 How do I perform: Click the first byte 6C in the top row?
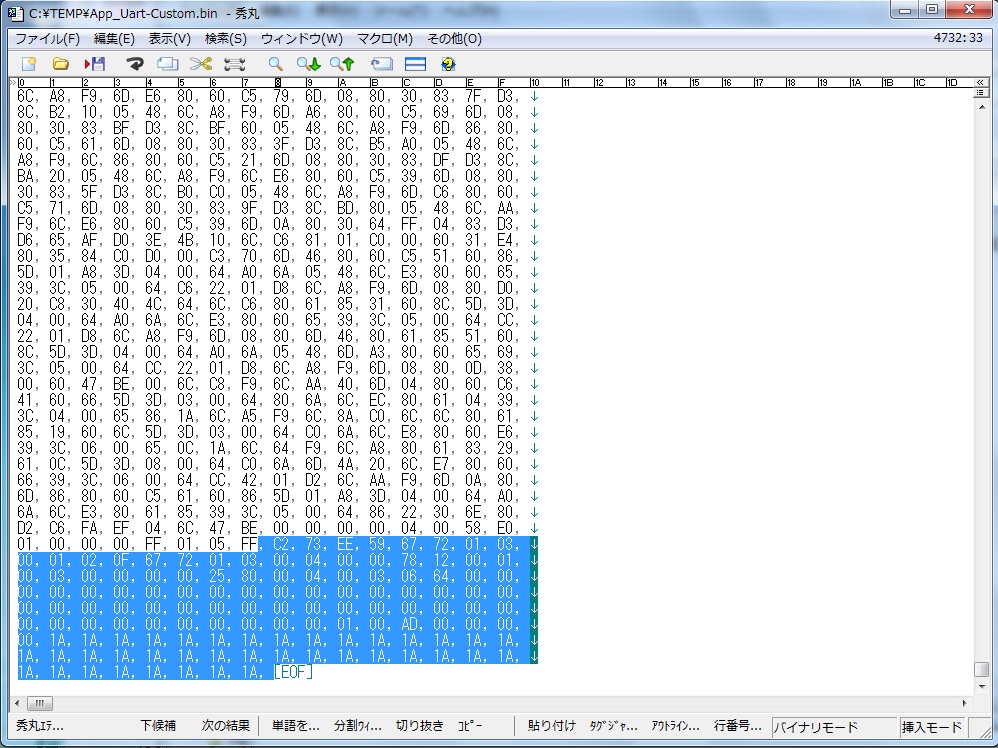pyautogui.click(x=25, y=97)
